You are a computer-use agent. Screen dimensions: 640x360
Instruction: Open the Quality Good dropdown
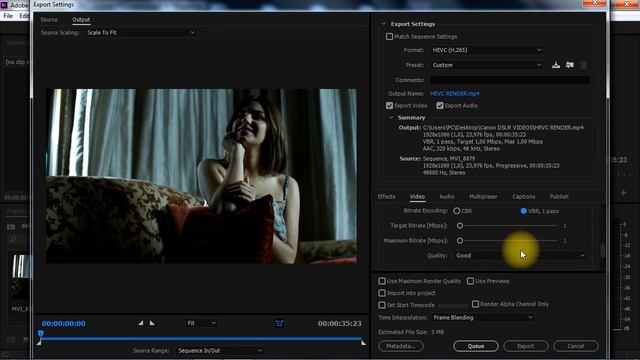(x=520, y=256)
